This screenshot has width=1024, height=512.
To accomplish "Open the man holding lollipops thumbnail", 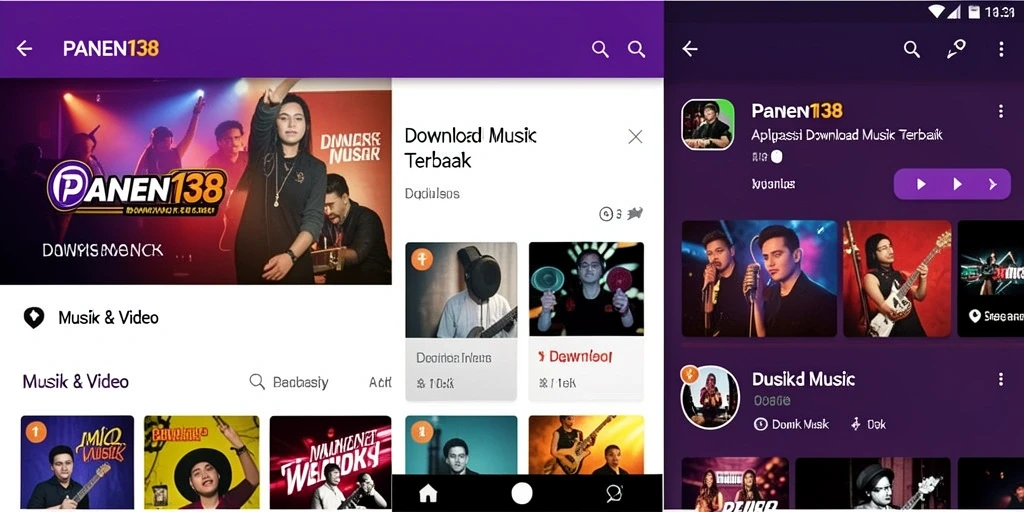I will [586, 290].
